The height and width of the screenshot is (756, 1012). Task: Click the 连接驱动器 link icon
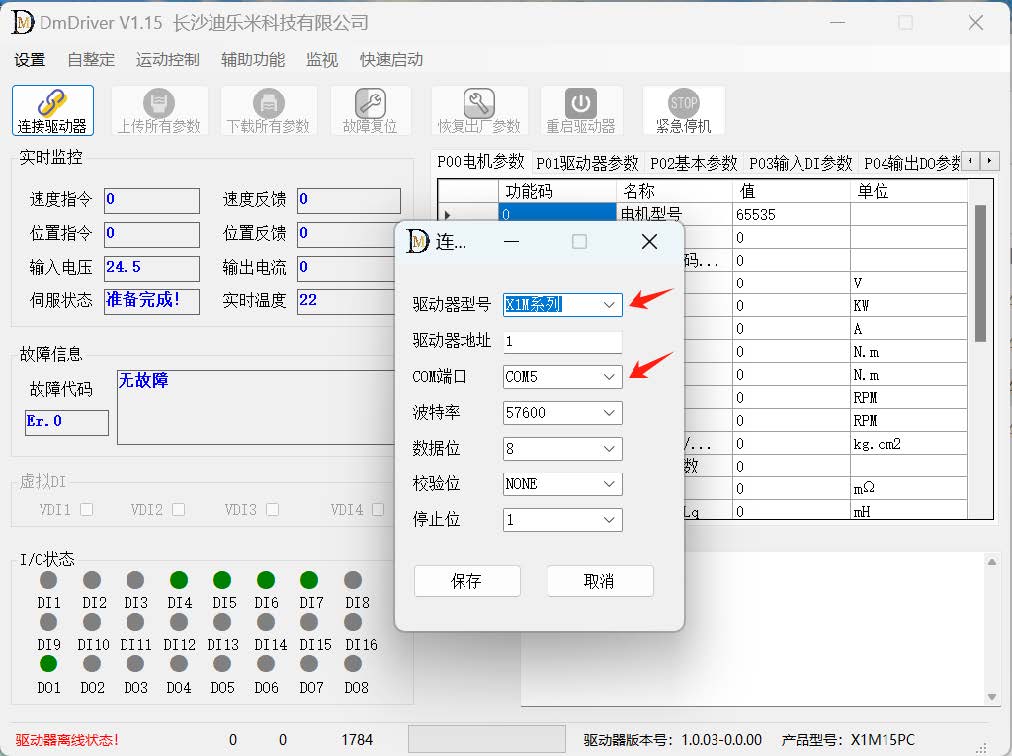point(52,103)
